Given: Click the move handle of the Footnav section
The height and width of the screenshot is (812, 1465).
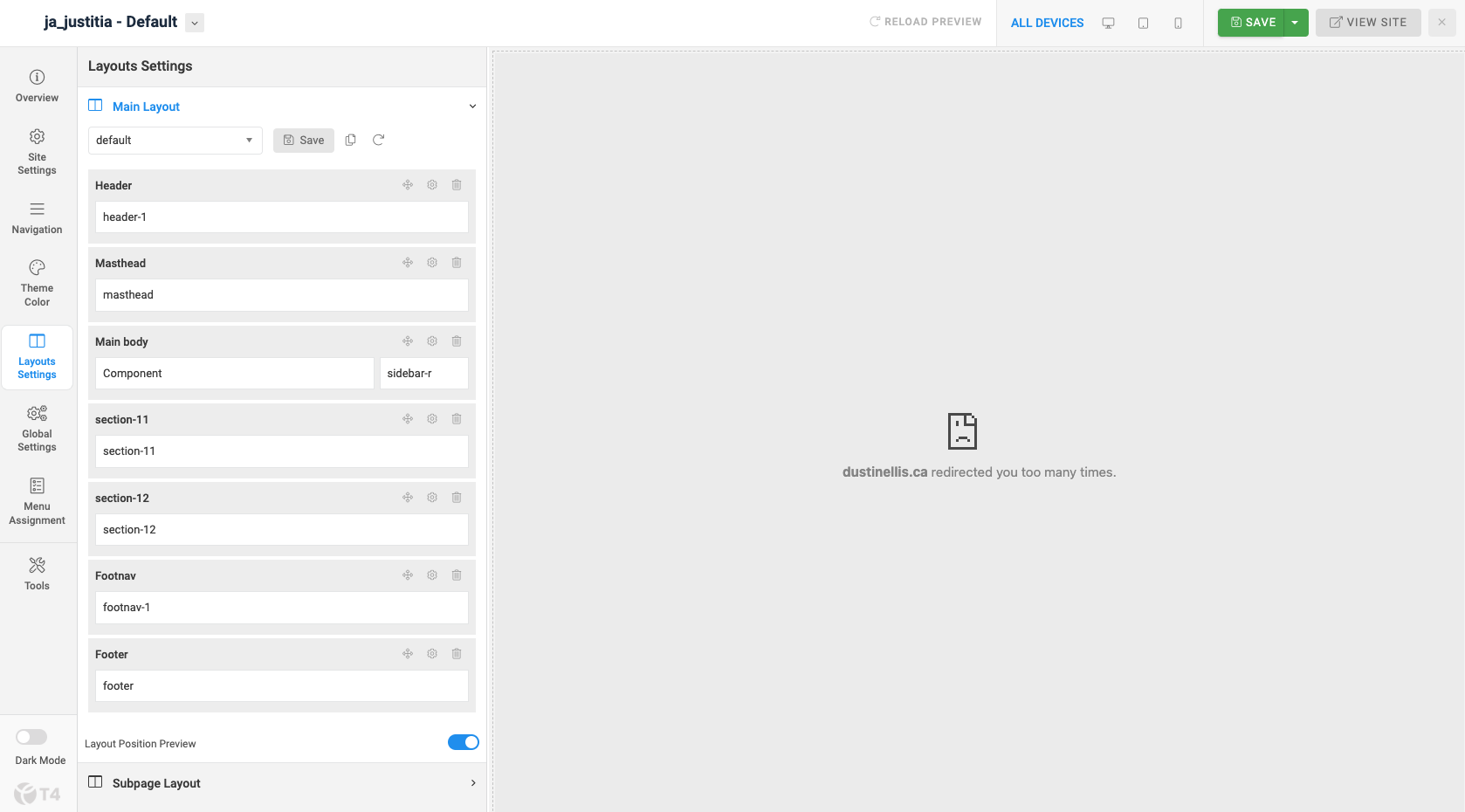Looking at the screenshot, I should tap(408, 575).
